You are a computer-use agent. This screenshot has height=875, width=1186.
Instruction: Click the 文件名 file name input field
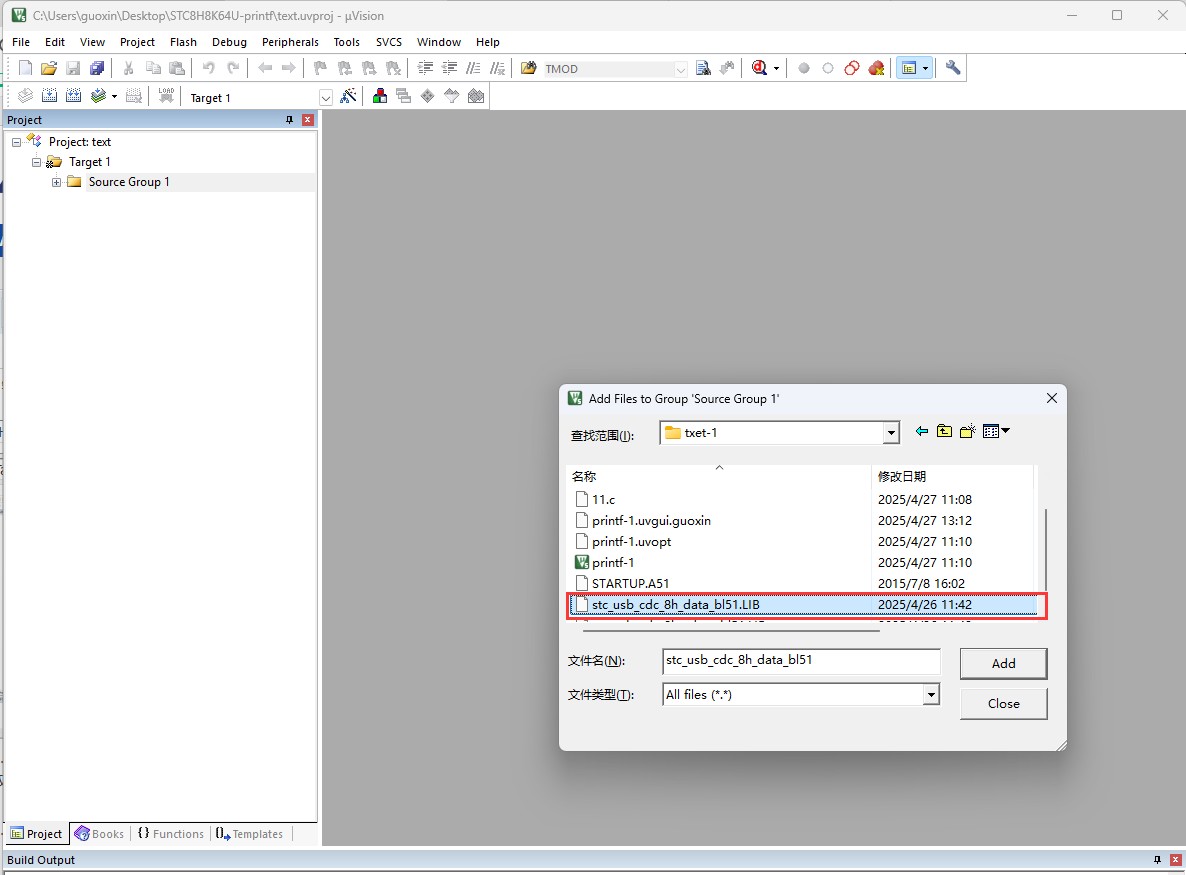(801, 660)
